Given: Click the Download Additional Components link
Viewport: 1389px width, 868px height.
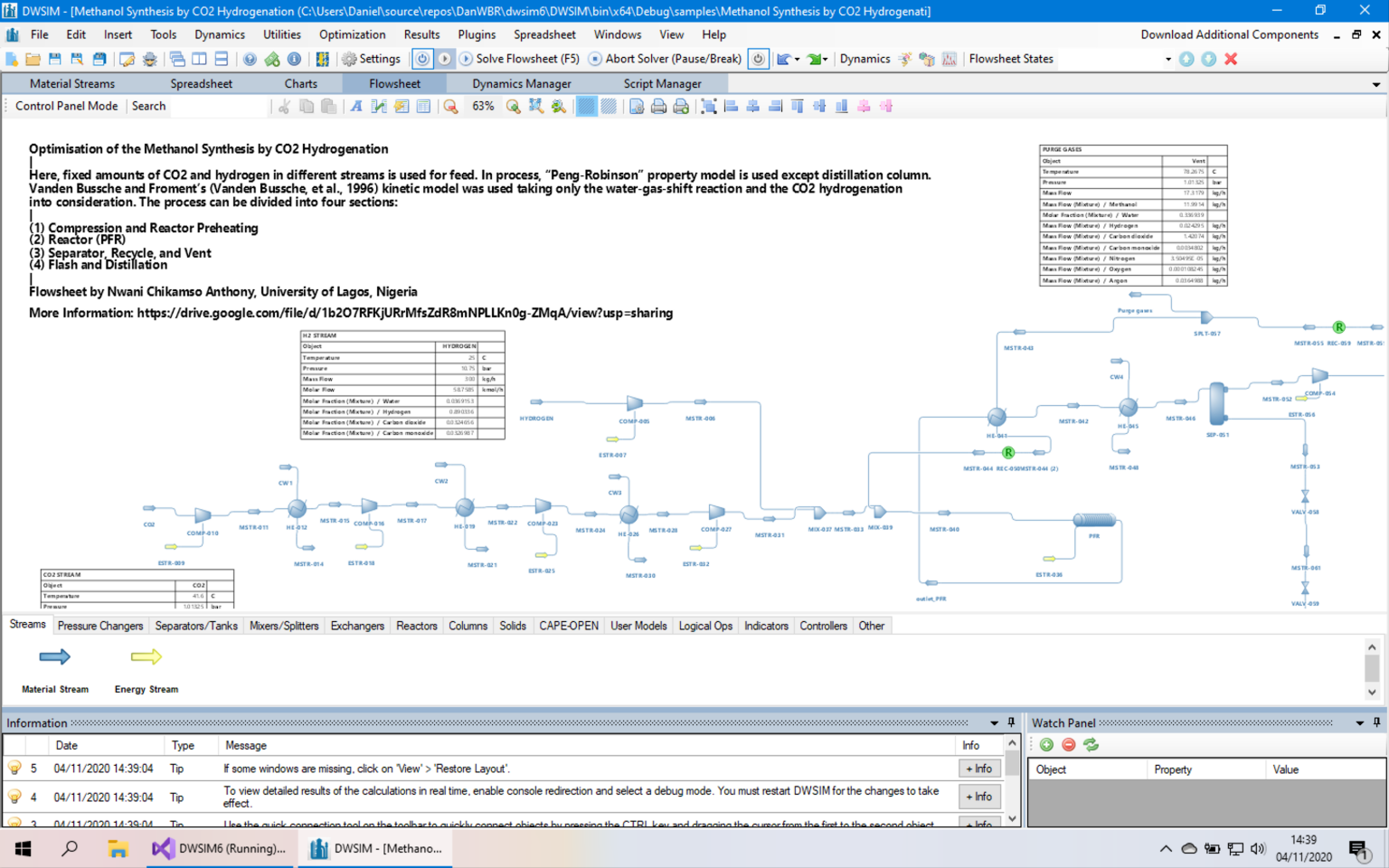Looking at the screenshot, I should 1230,34.
